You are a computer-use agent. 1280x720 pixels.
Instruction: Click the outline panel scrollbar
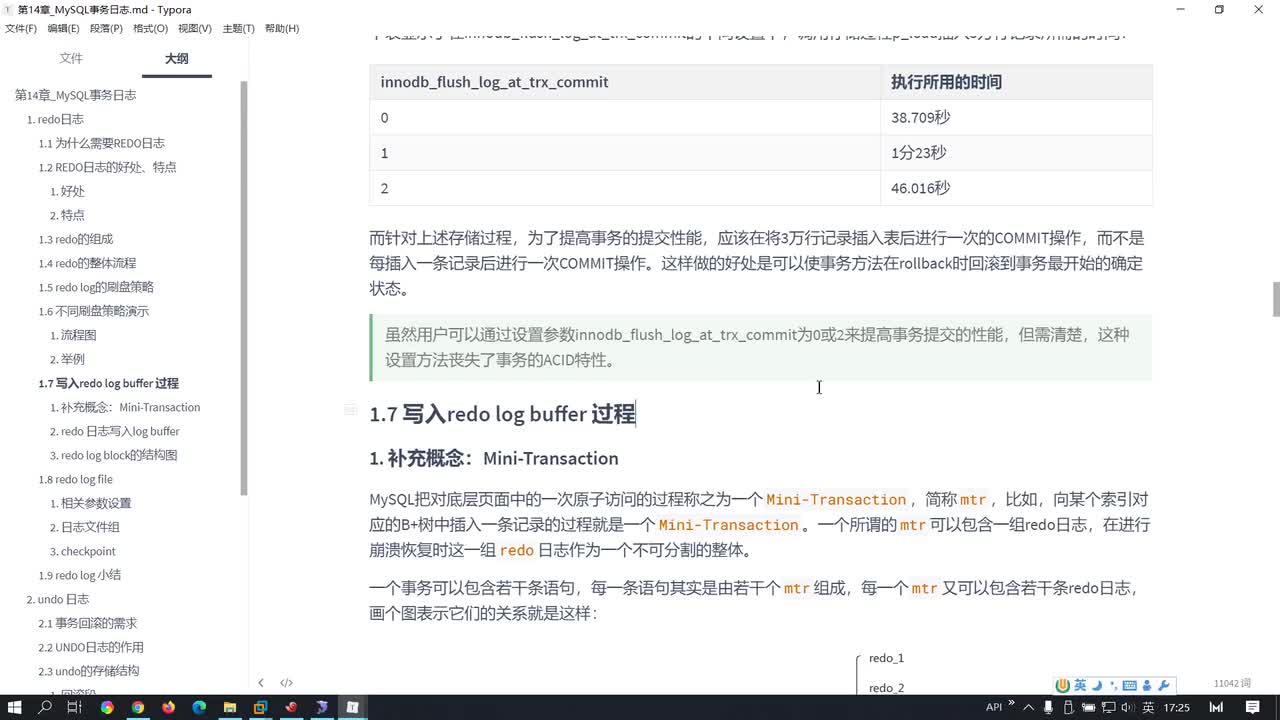(x=244, y=287)
